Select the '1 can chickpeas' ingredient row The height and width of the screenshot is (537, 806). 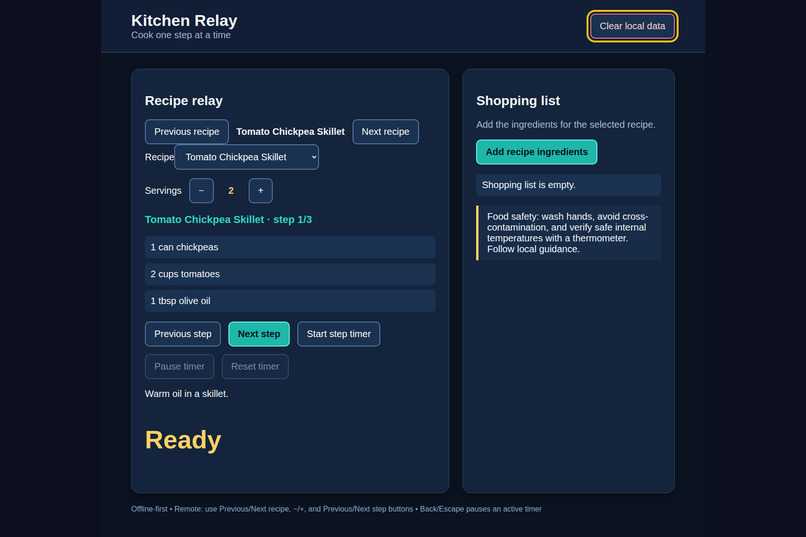pos(290,247)
